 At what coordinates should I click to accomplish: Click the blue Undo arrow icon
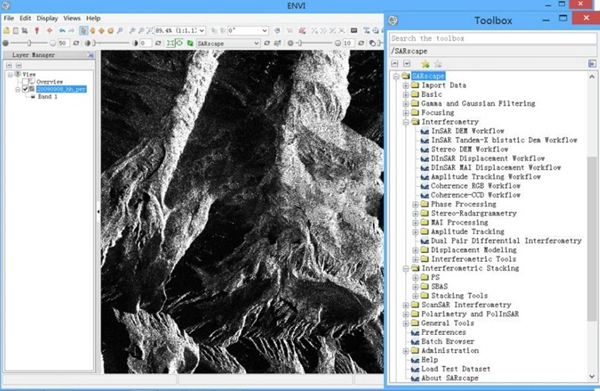point(62,31)
